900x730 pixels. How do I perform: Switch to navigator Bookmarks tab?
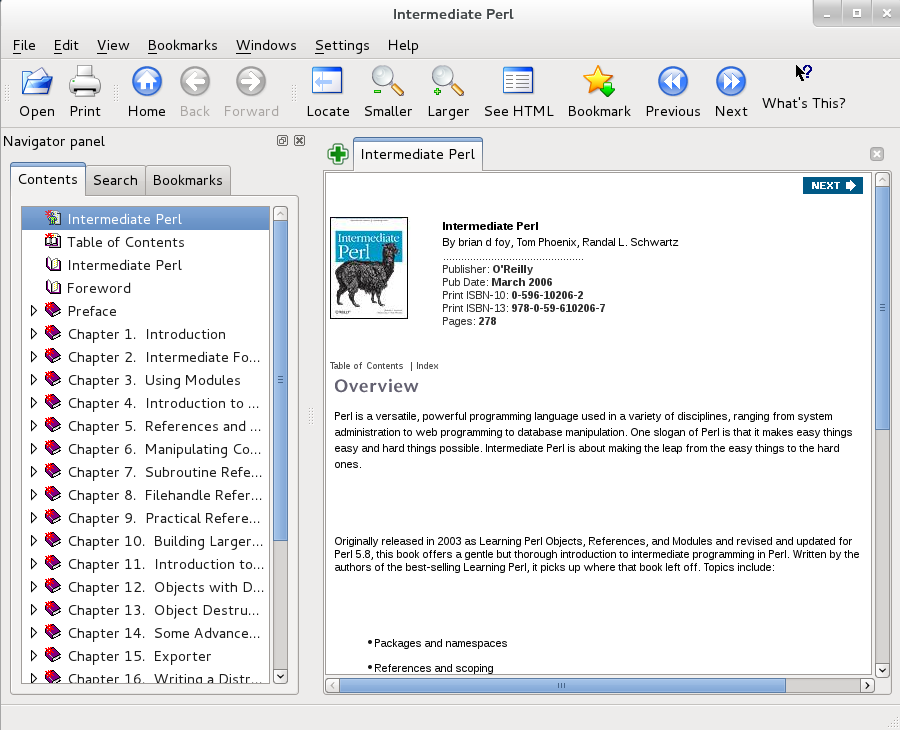point(188,180)
